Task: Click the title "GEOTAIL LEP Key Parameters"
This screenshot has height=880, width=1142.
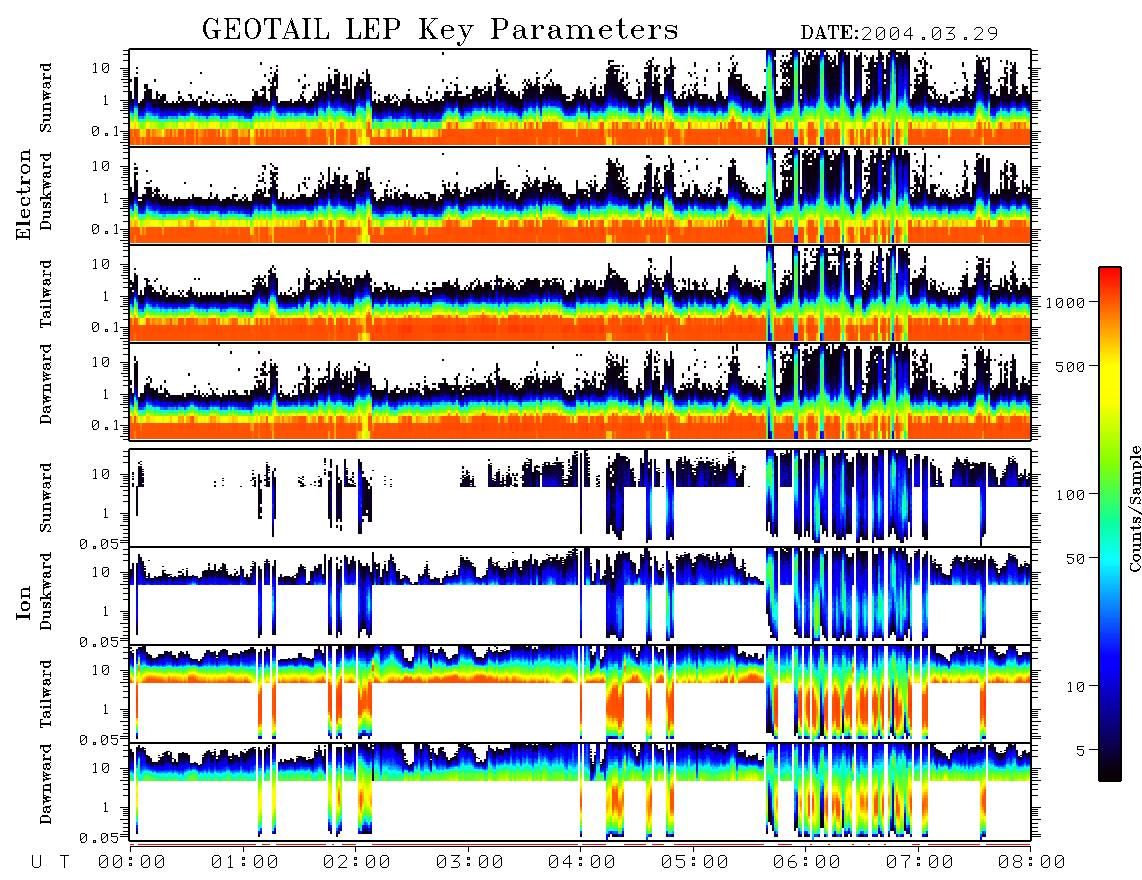Action: pos(440,30)
